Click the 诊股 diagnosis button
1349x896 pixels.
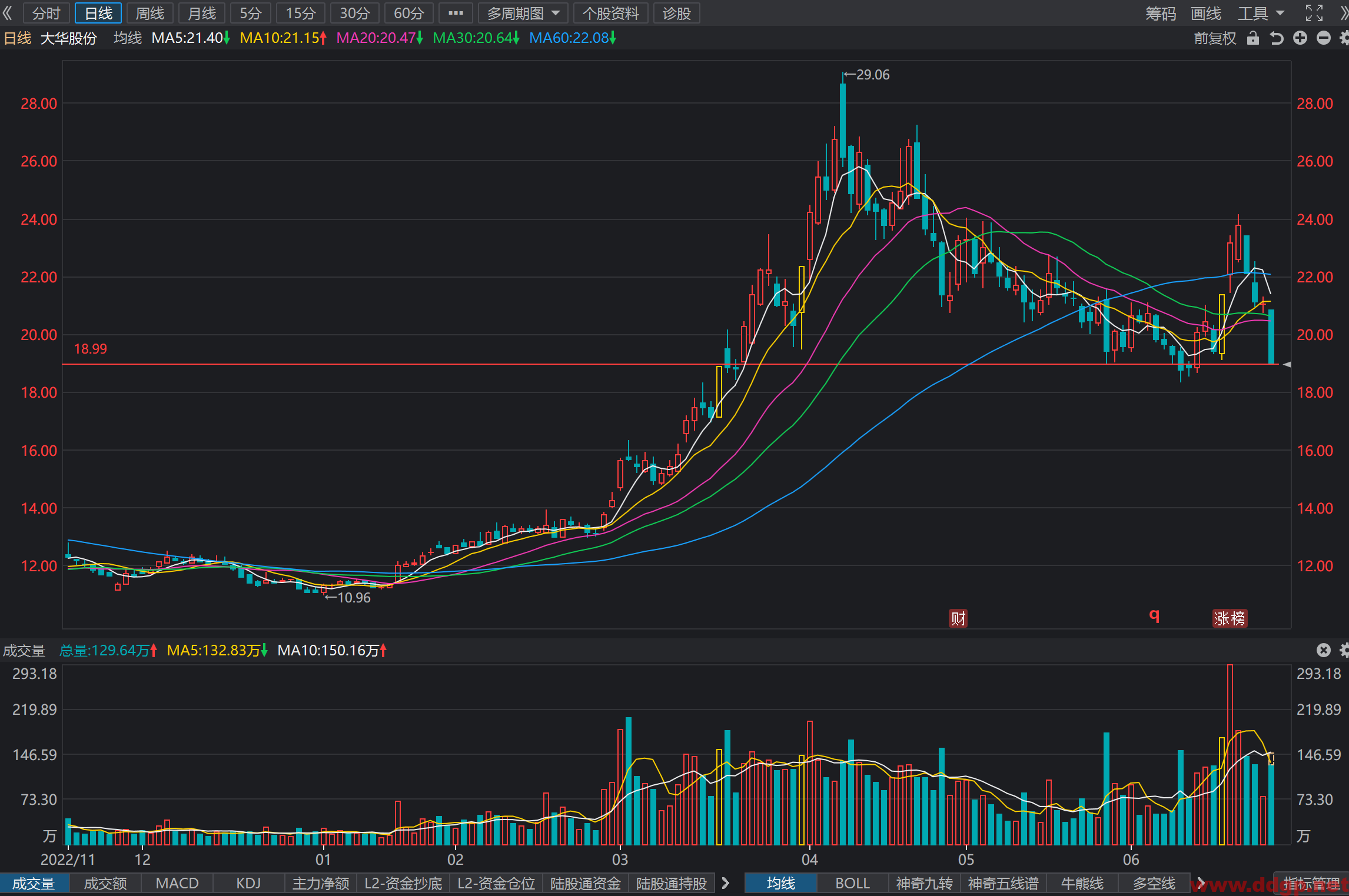(676, 13)
